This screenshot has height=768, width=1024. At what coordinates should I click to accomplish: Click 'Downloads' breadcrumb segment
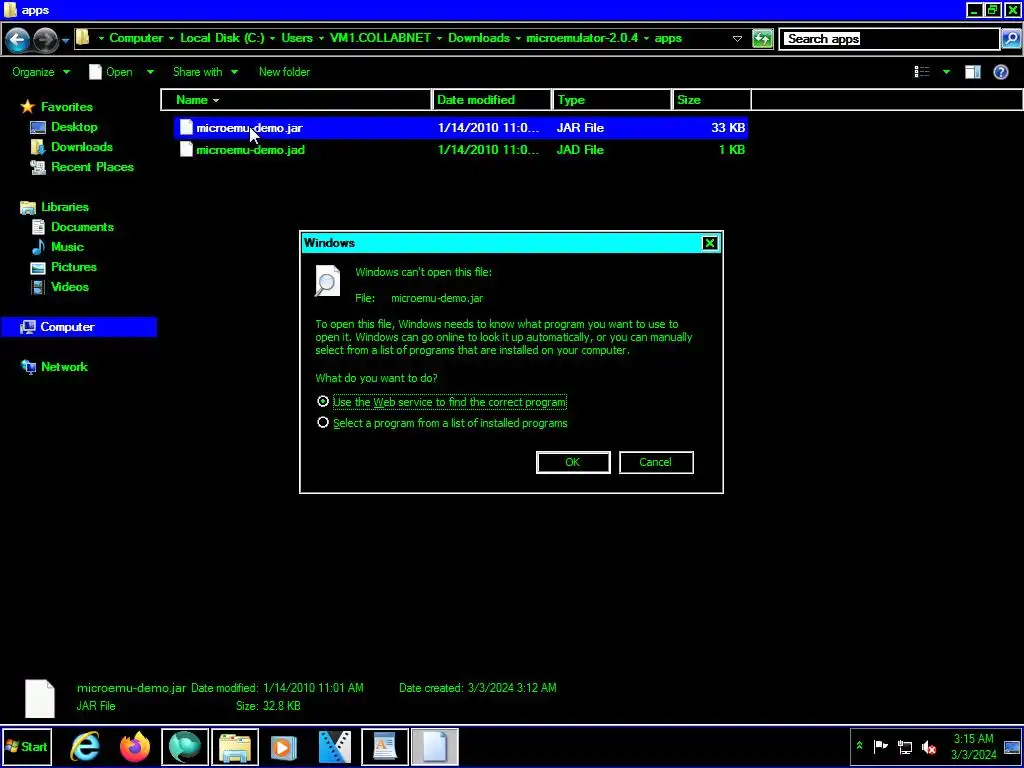click(479, 38)
